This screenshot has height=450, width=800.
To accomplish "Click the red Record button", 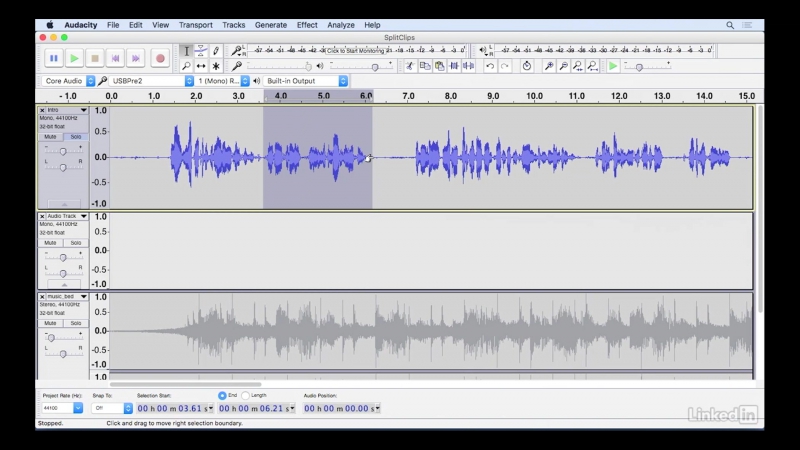I will pyautogui.click(x=160, y=58).
